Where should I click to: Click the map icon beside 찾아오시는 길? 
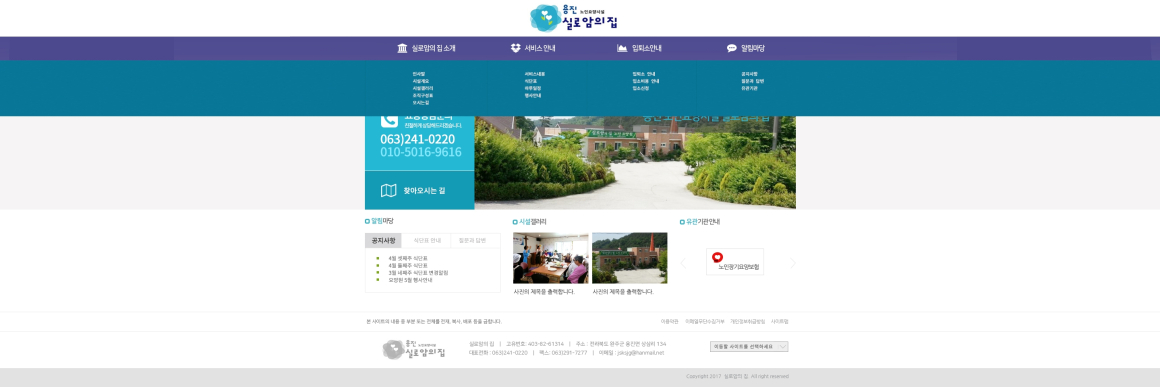[x=388, y=191]
